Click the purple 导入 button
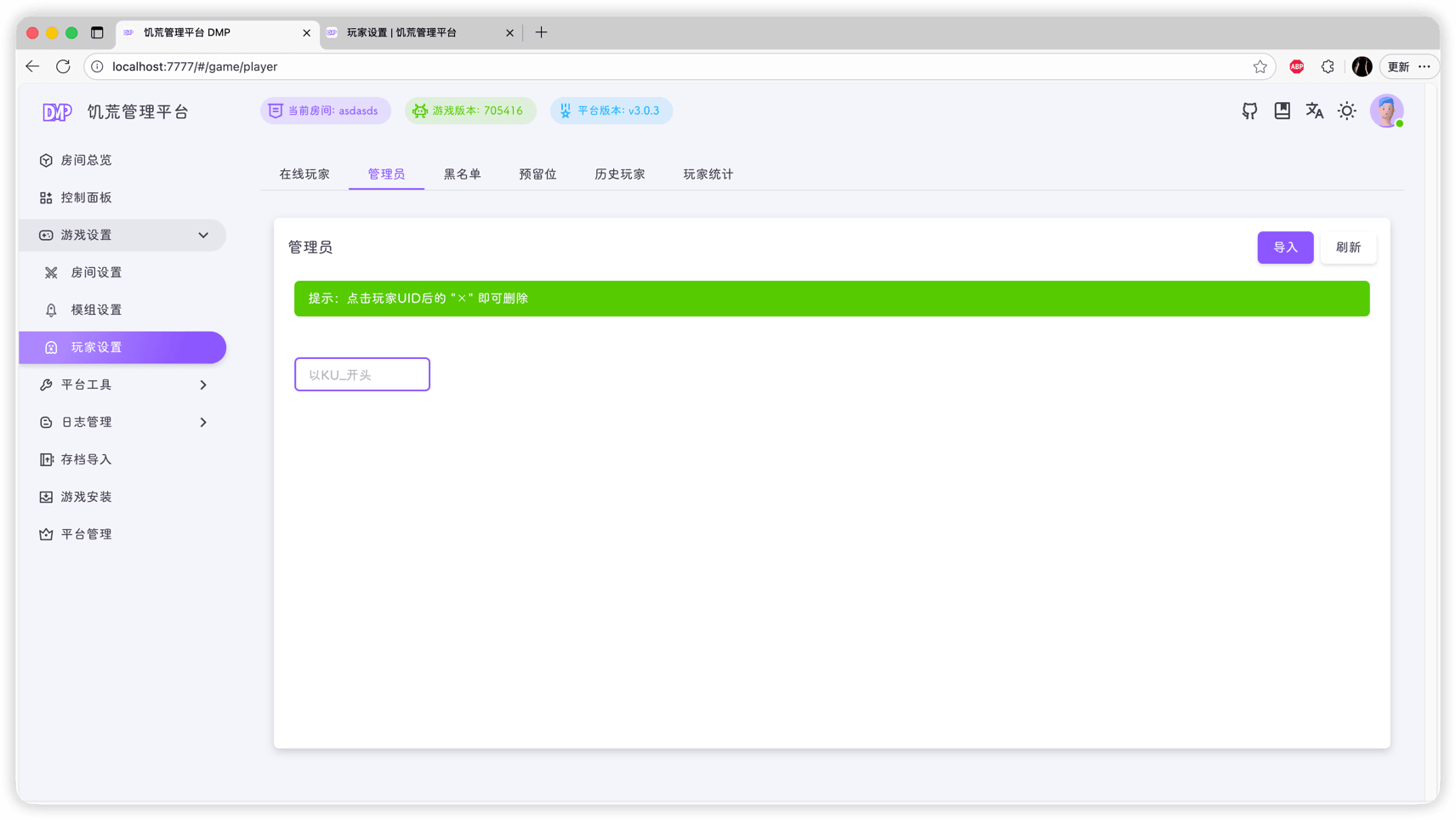This screenshot has width=1456, height=820. pyautogui.click(x=1285, y=248)
